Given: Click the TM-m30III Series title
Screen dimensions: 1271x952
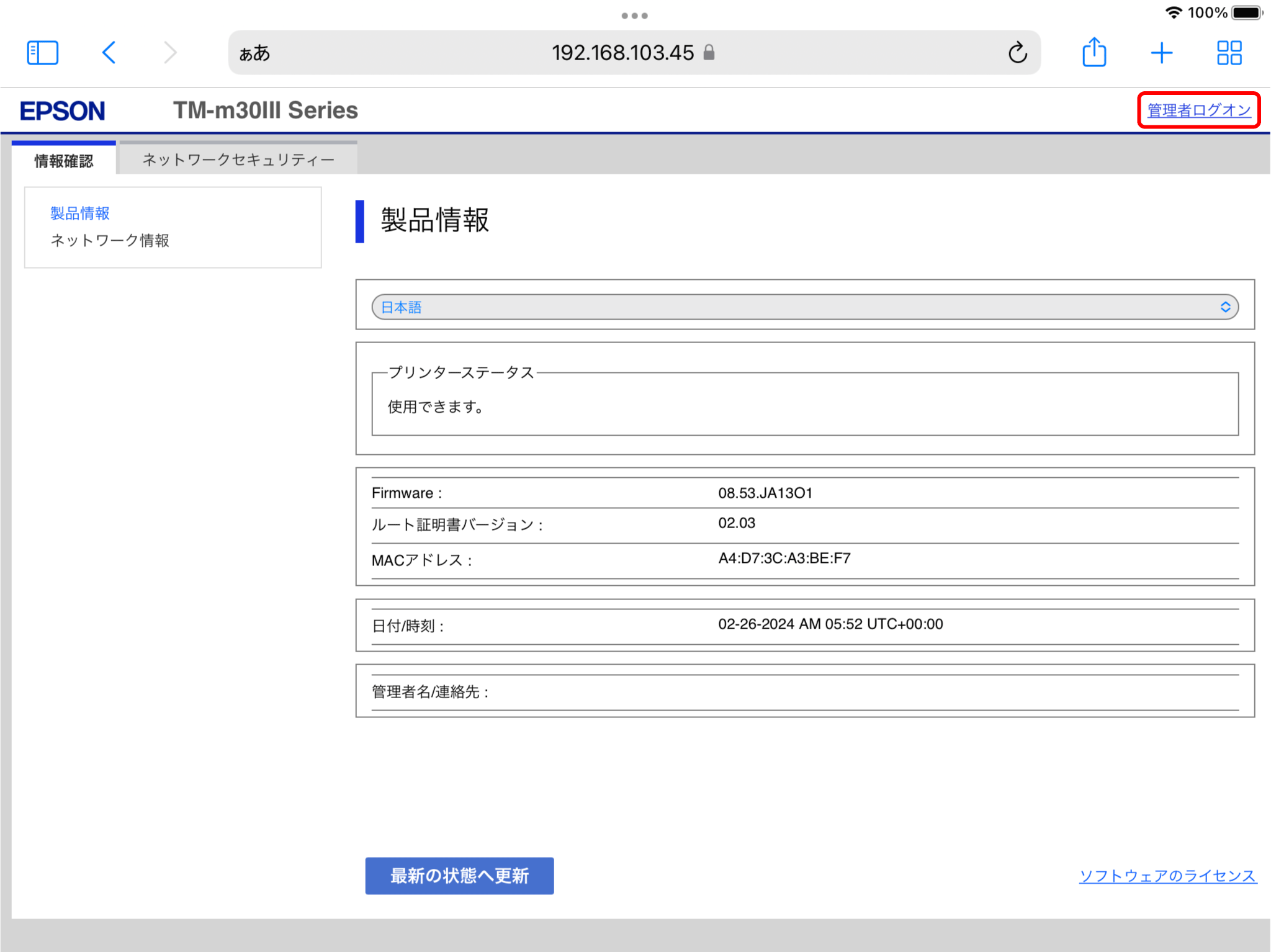Looking at the screenshot, I should coord(266,110).
